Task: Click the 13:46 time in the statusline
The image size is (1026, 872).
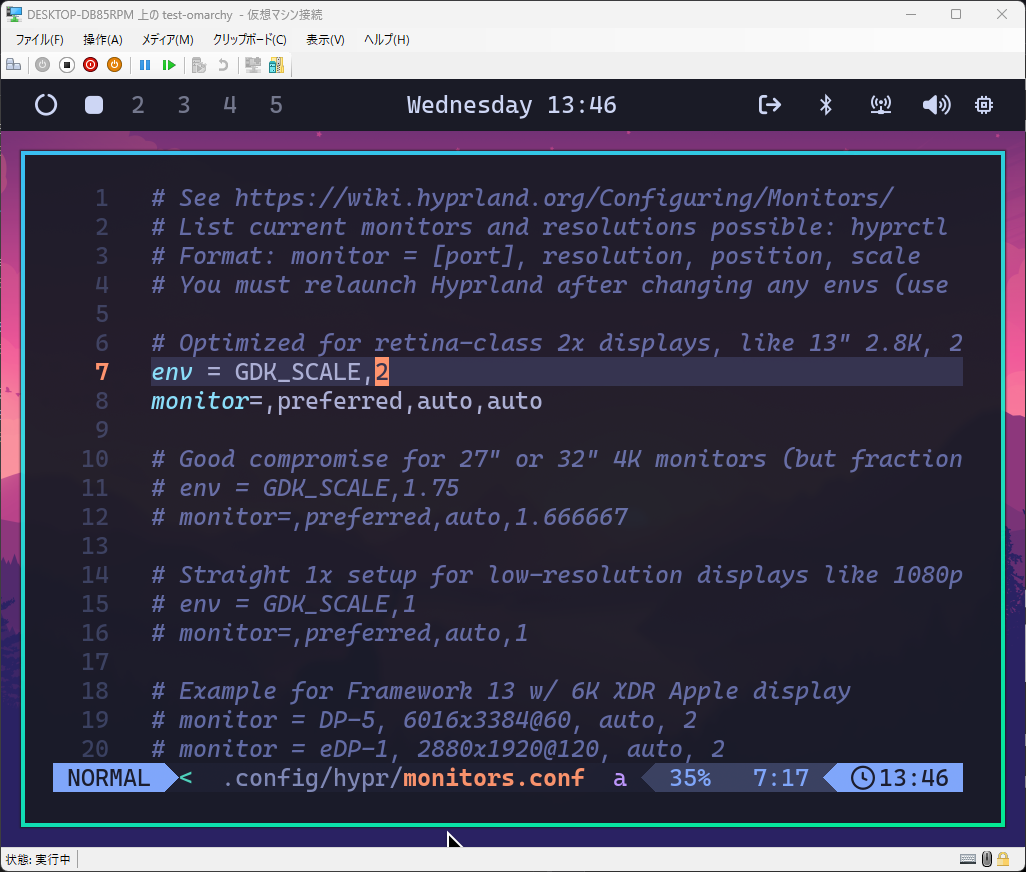Action: pyautogui.click(x=913, y=778)
